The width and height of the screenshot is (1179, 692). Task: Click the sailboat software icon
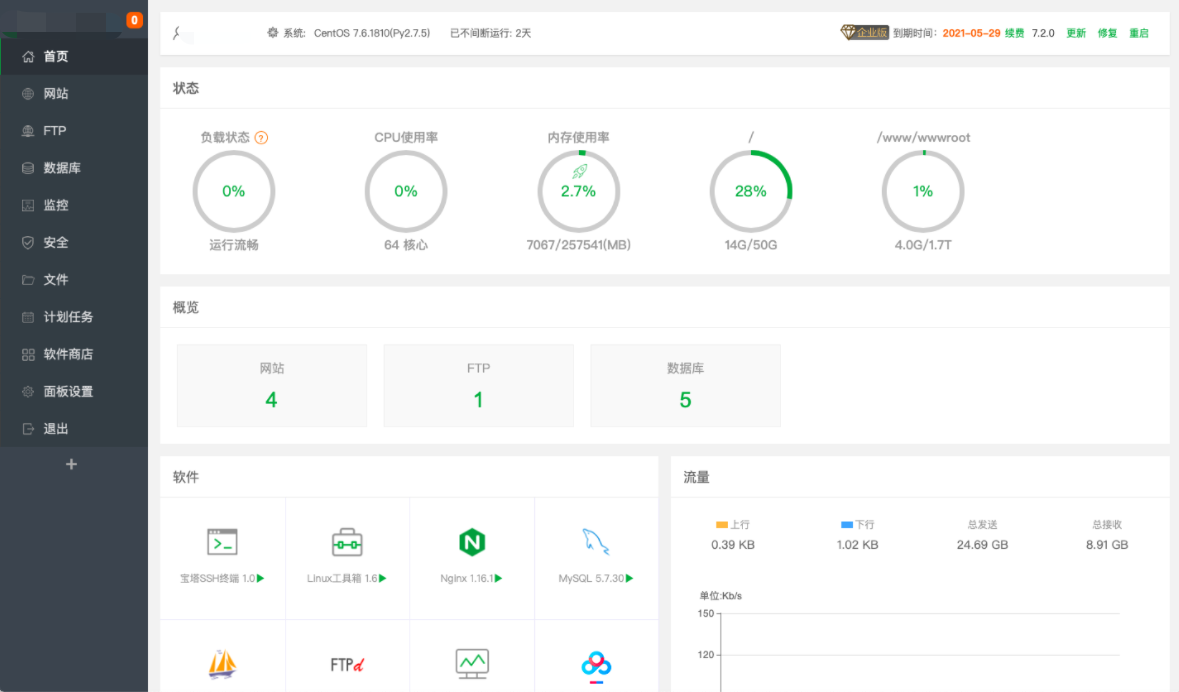(222, 664)
